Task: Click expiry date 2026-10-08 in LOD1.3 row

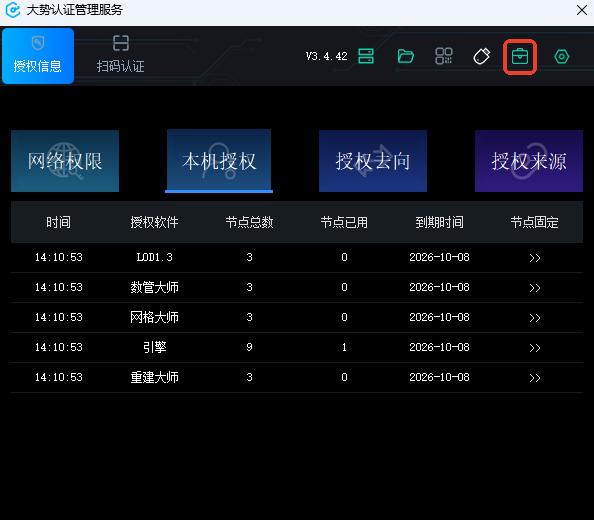Action: (439, 257)
